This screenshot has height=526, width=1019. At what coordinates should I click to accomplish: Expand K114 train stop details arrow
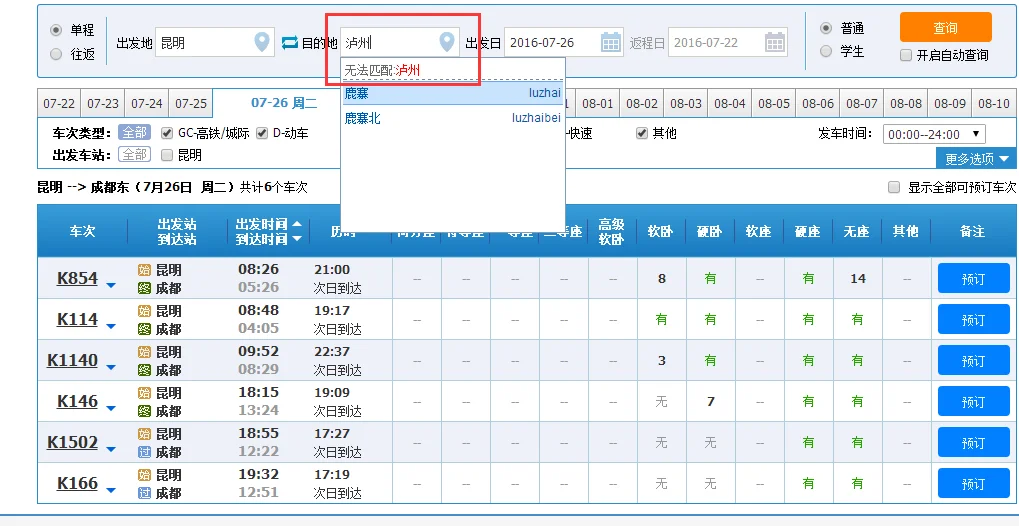[x=111, y=326]
